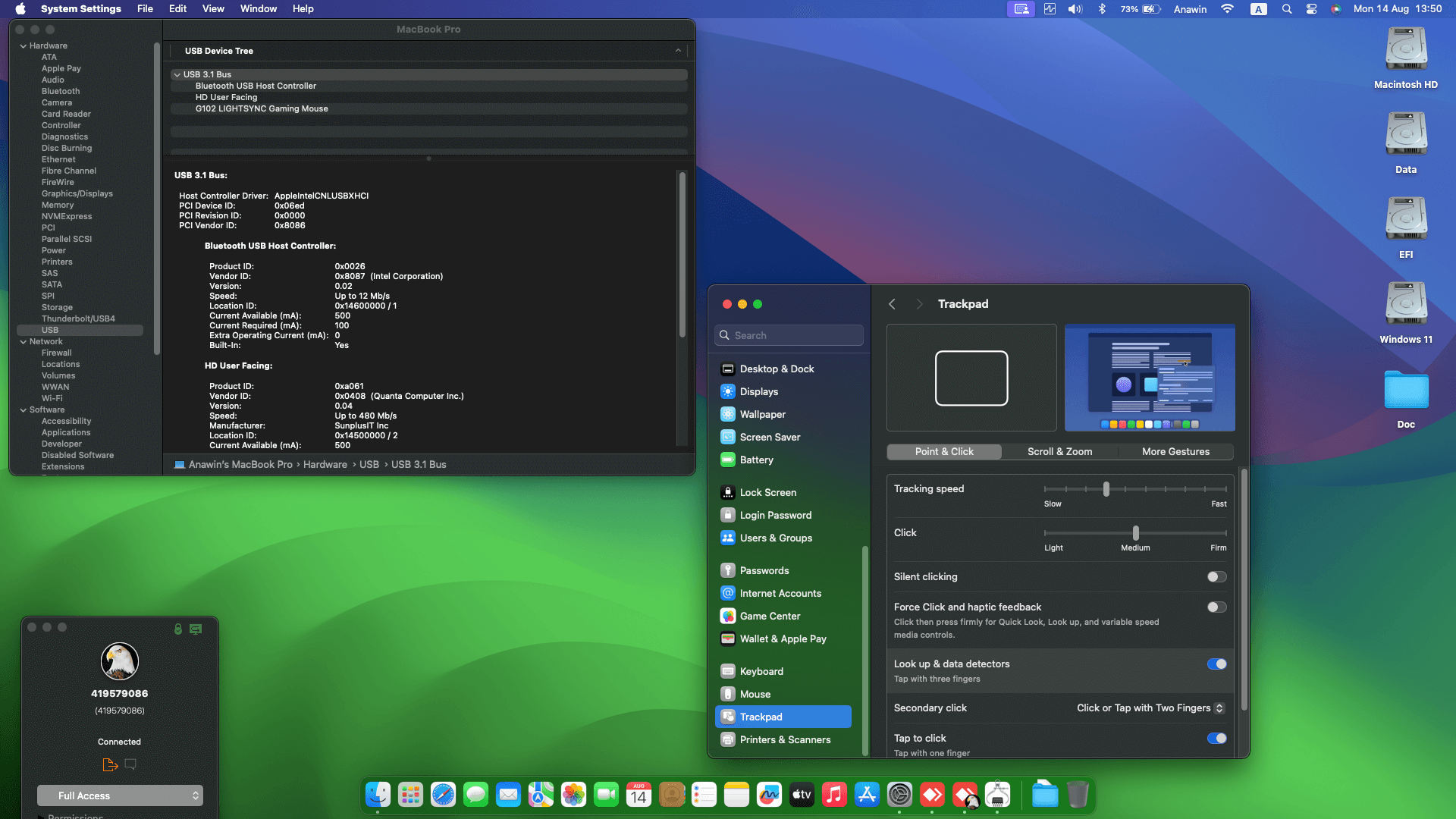Open Windows 11 drive on desktop

tap(1406, 304)
